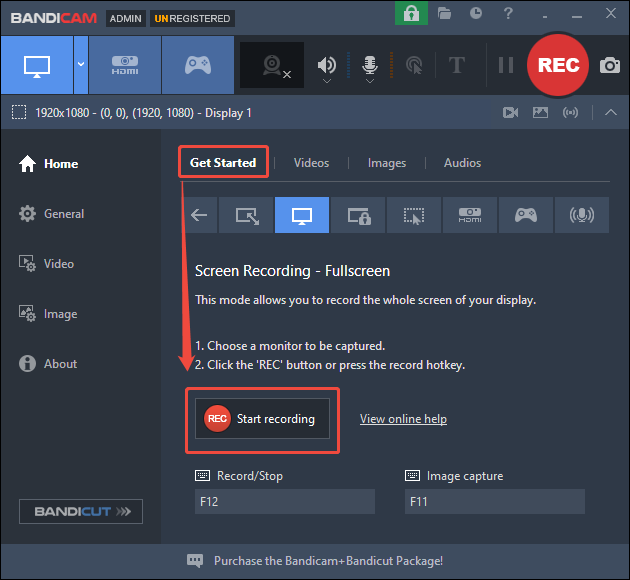Viewport: 630px width, 580px height.
Task: Open Image settings in sidebar
Action: pos(48,314)
